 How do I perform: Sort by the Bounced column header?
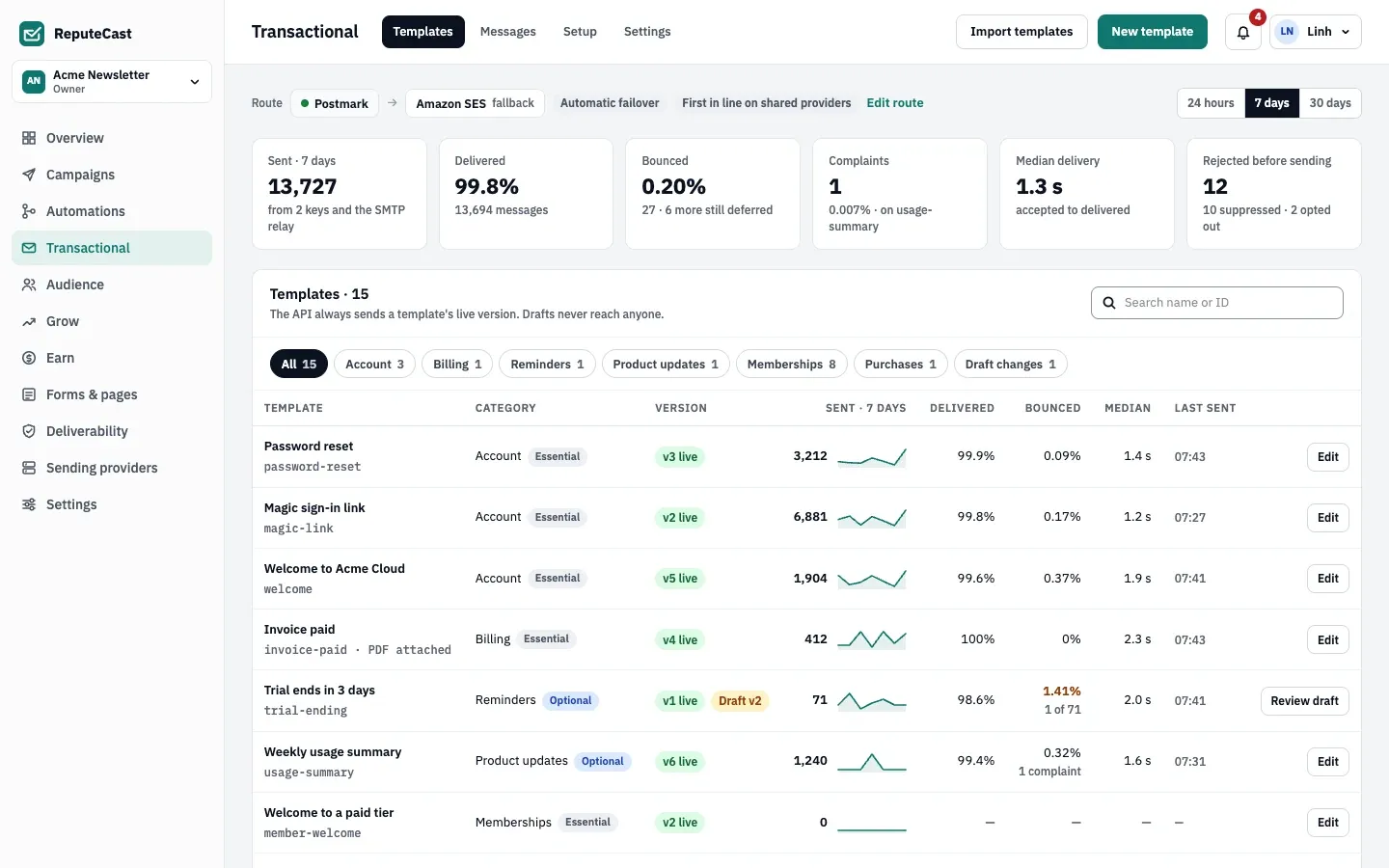[1052, 408]
